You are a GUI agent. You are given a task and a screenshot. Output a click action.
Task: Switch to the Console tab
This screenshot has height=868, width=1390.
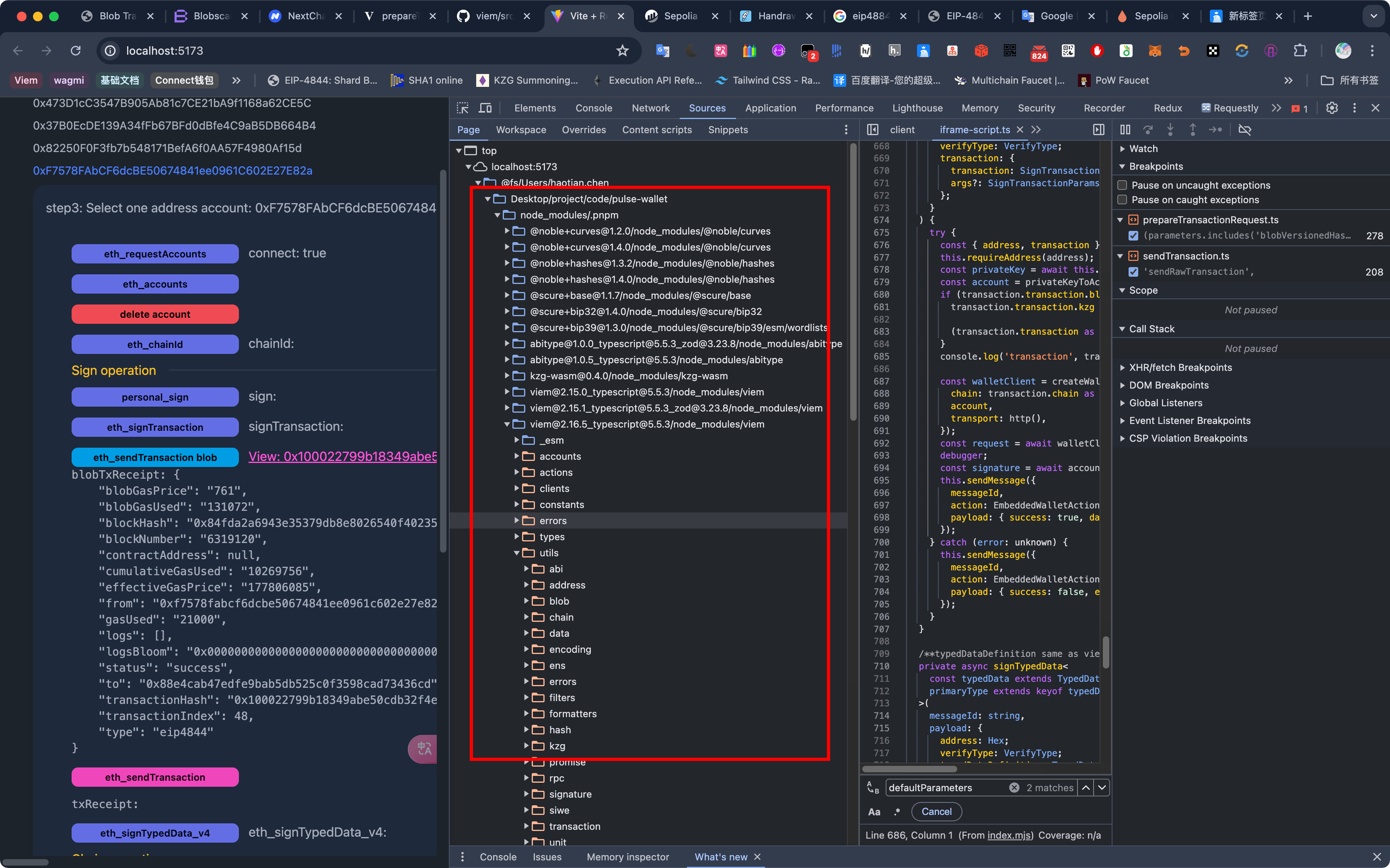[x=594, y=108]
